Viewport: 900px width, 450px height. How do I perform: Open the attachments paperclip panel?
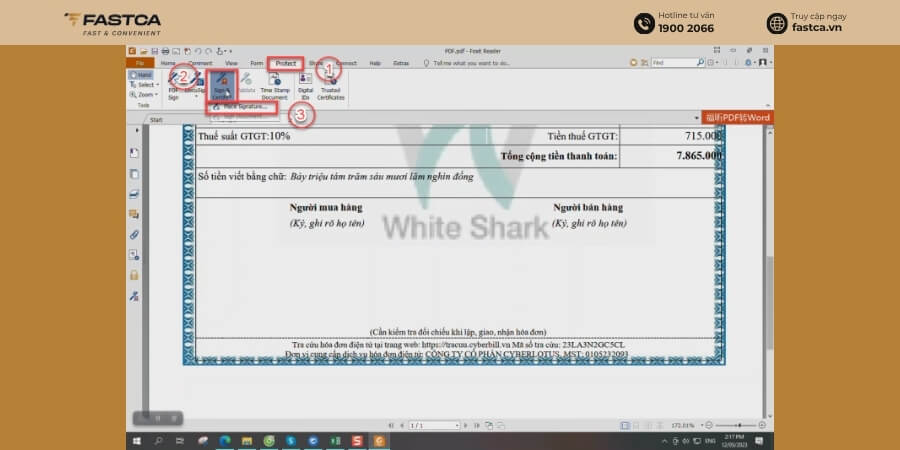coord(134,234)
